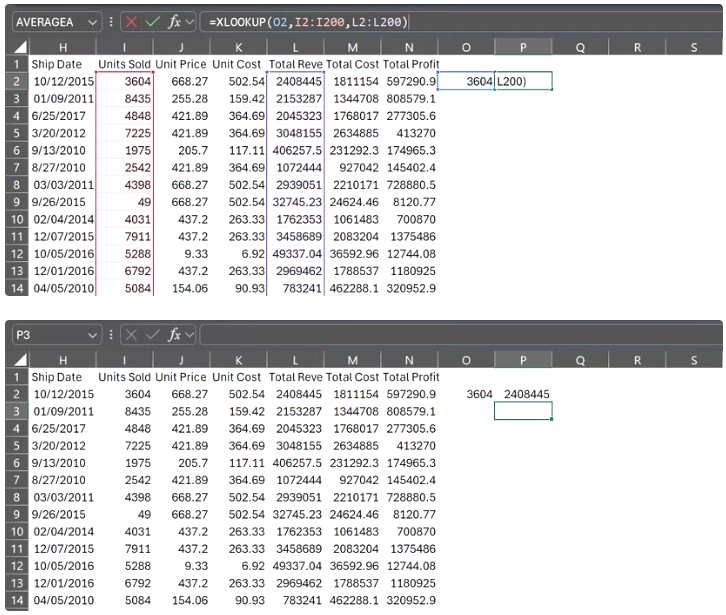Viewport: 726px width, 615px height.
Task: Open Insert Function fx in top window
Action: pos(174,22)
